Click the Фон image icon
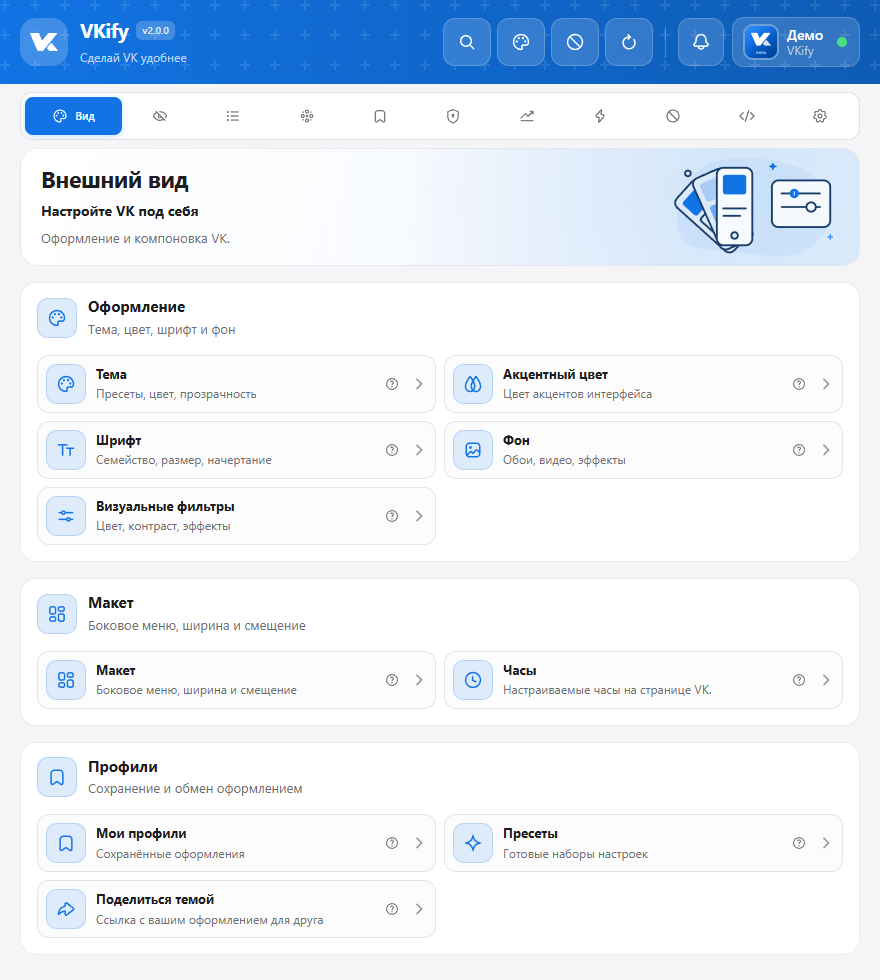 click(473, 450)
